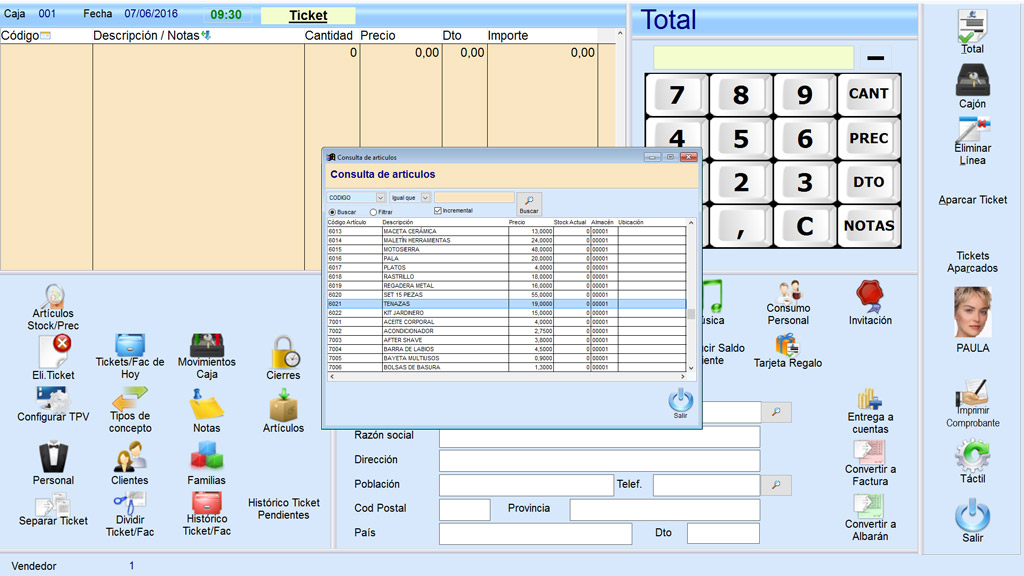The width and height of the screenshot is (1024, 576).
Task: Open Tarjeta Regalo gift card
Action: [787, 344]
